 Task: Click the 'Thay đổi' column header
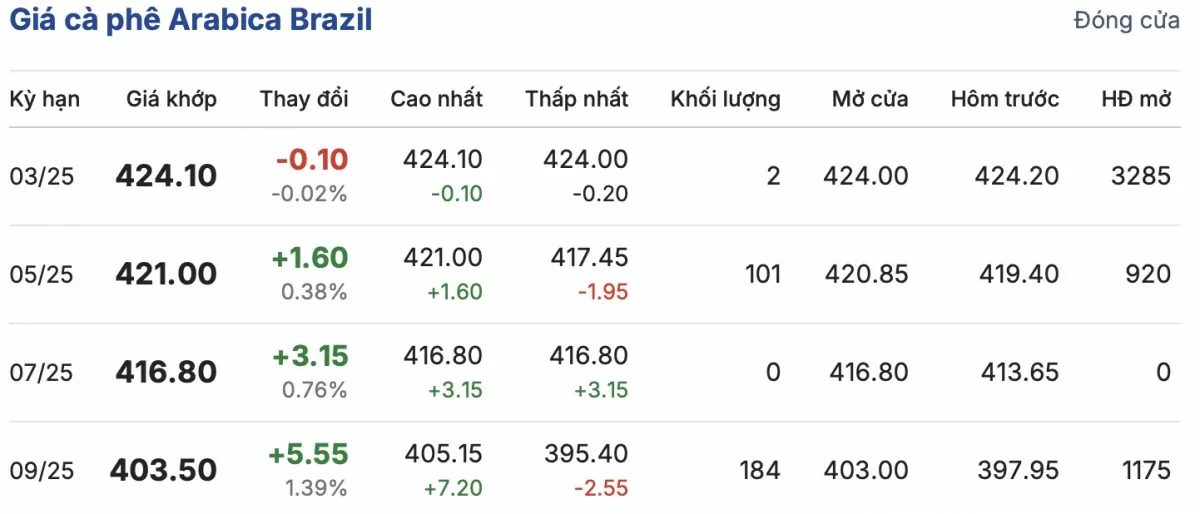304,99
